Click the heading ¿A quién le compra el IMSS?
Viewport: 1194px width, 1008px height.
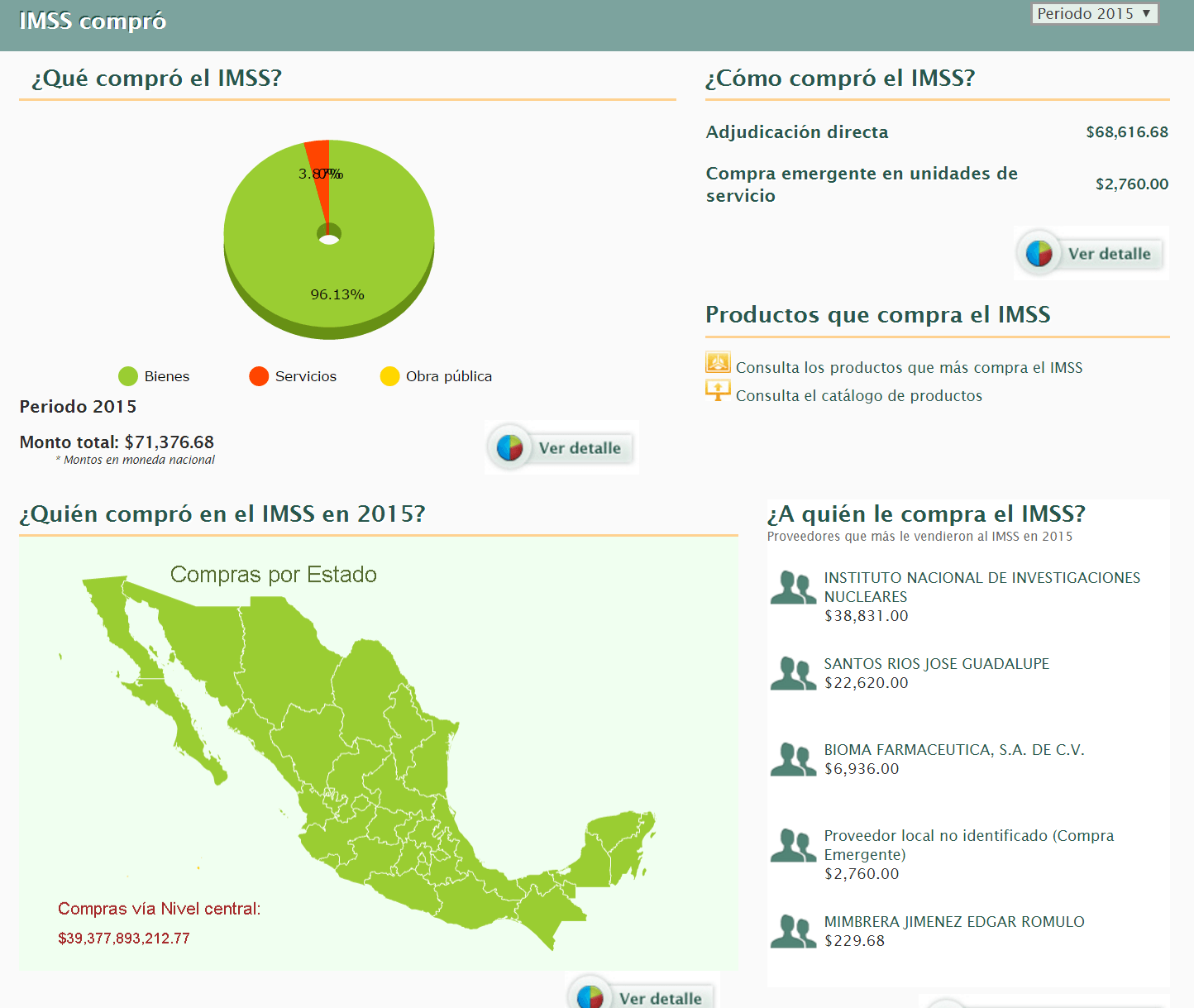tap(926, 514)
